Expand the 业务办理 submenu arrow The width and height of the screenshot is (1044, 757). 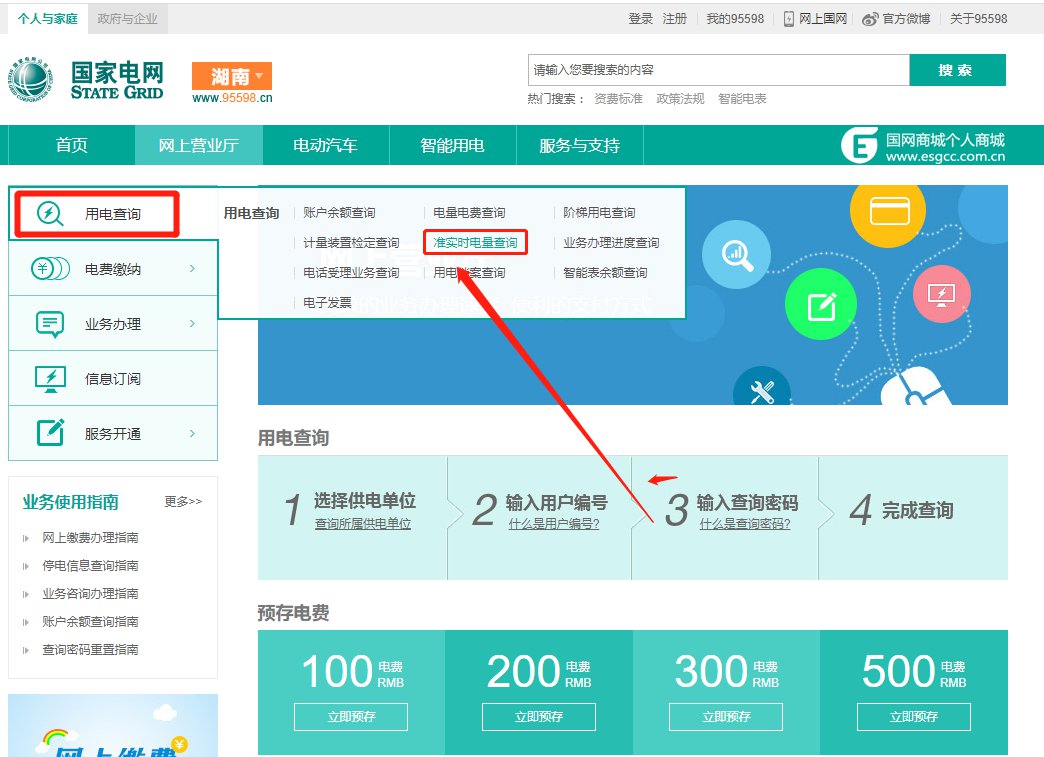(x=192, y=323)
